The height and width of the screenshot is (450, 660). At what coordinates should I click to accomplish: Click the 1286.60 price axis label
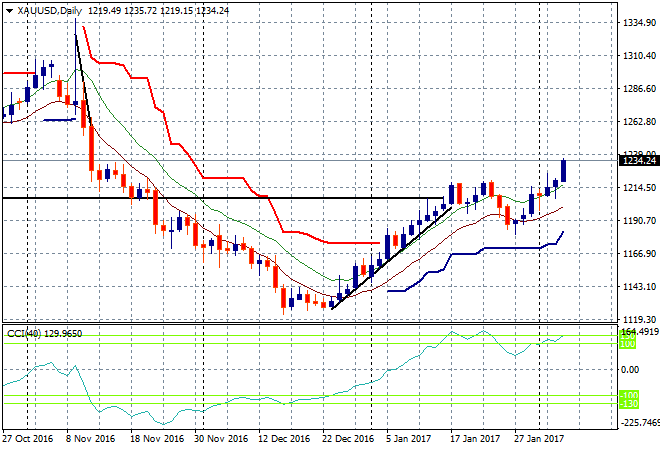point(639,88)
